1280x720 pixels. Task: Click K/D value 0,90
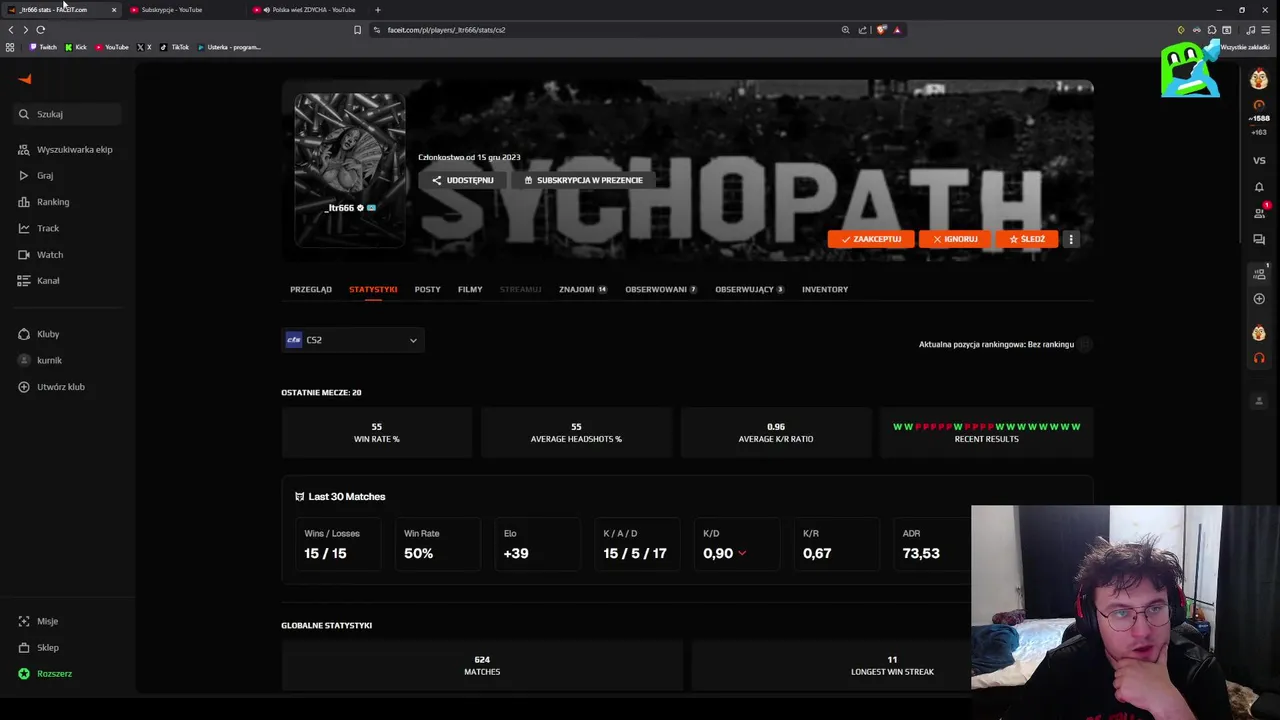coord(718,553)
